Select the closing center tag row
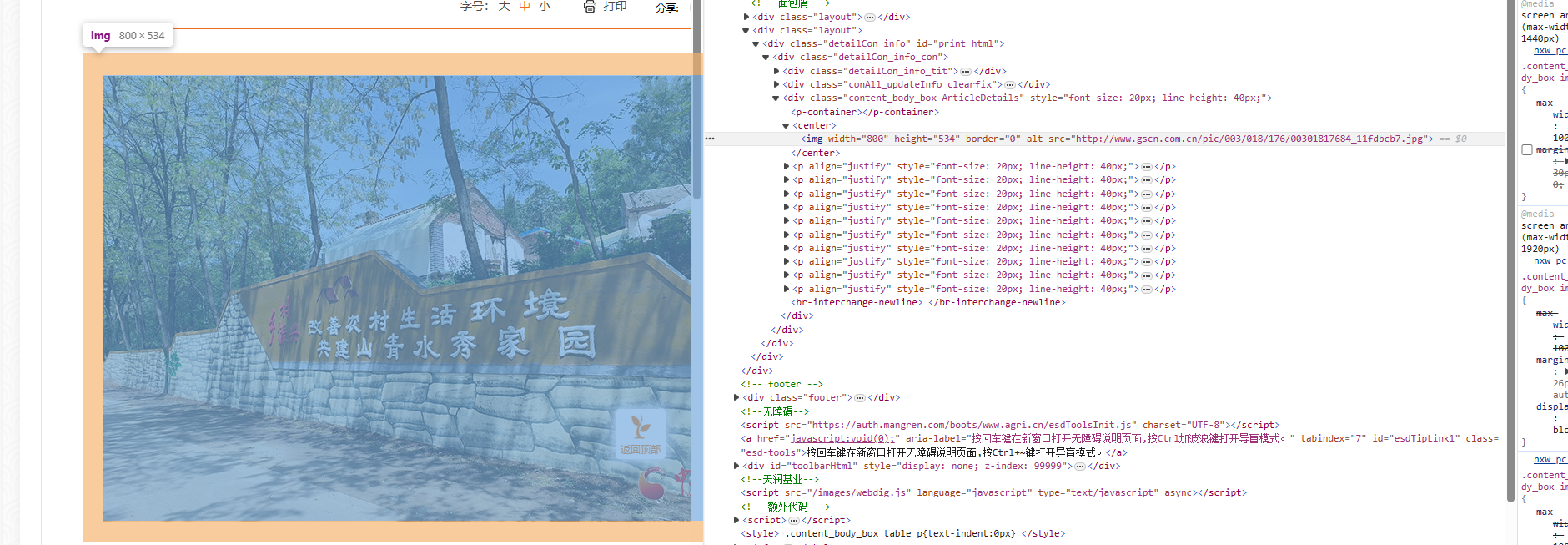 (816, 154)
